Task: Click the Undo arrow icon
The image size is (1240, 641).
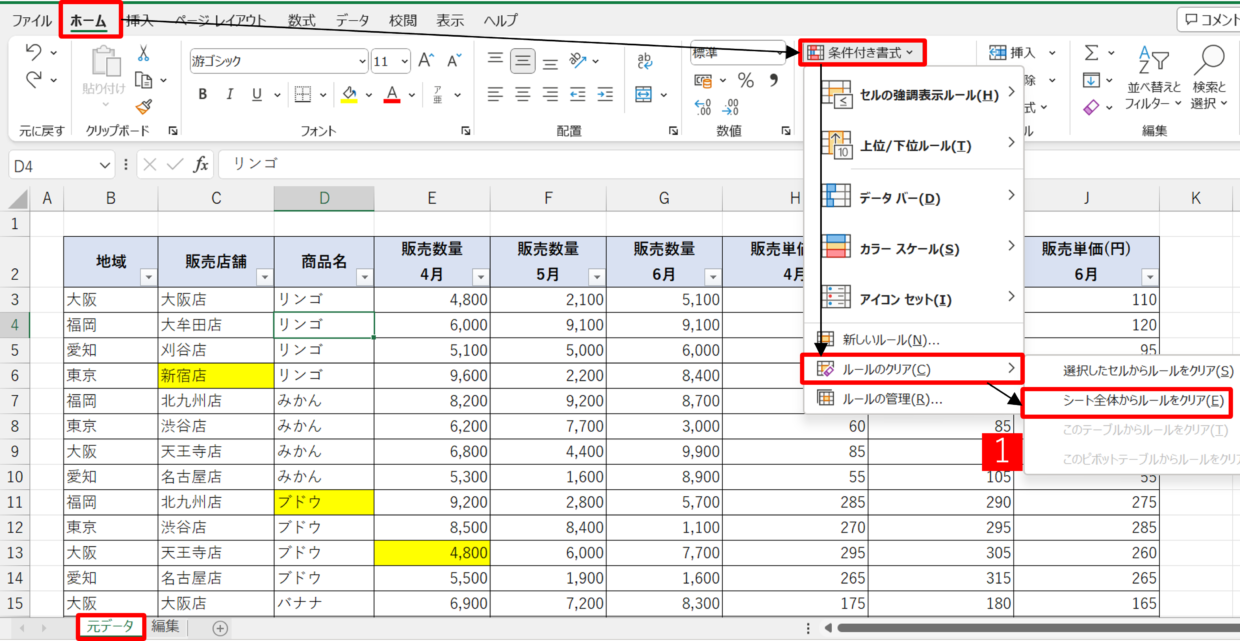Action: pos(33,52)
